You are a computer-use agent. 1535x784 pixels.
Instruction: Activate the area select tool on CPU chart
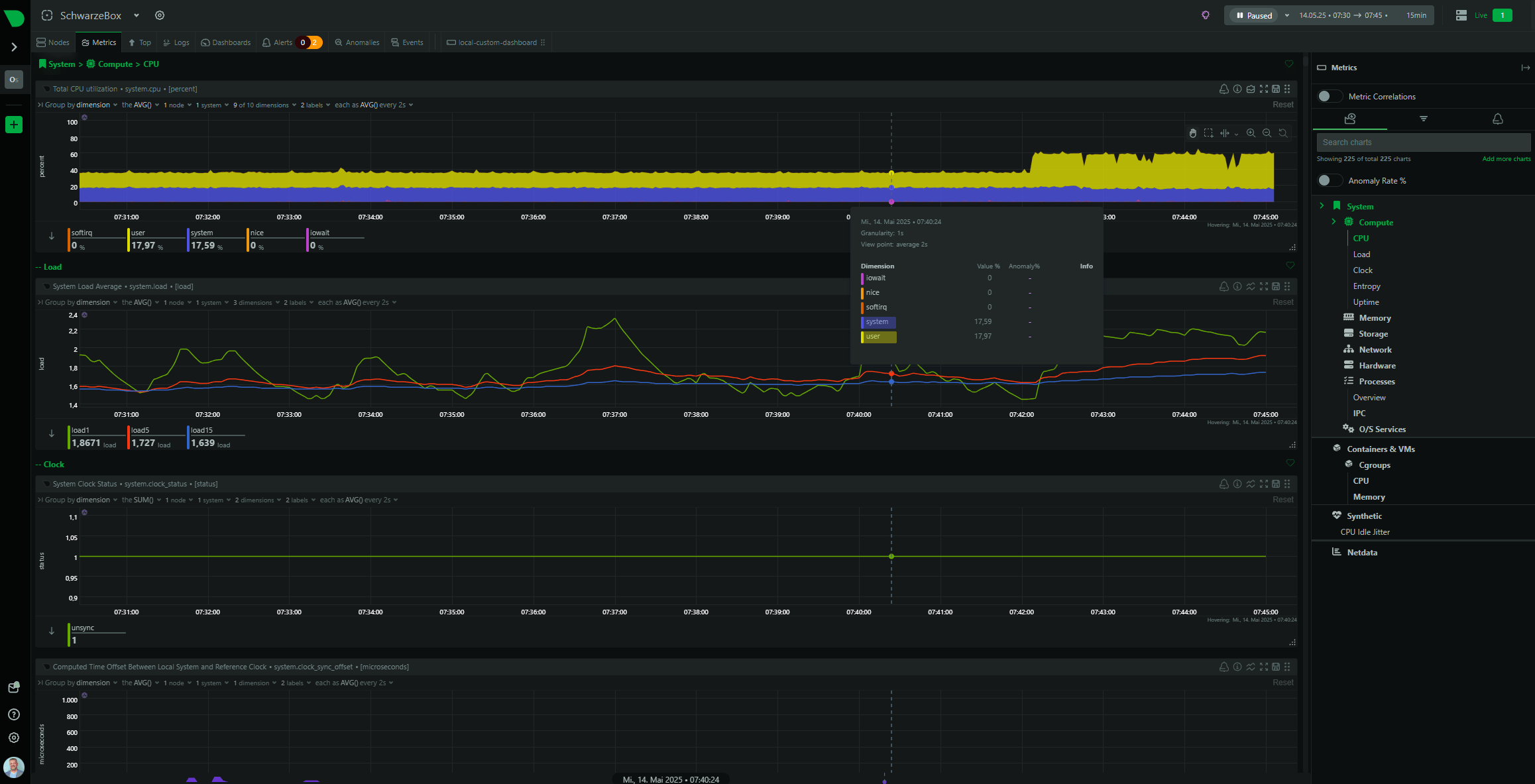coord(1208,133)
